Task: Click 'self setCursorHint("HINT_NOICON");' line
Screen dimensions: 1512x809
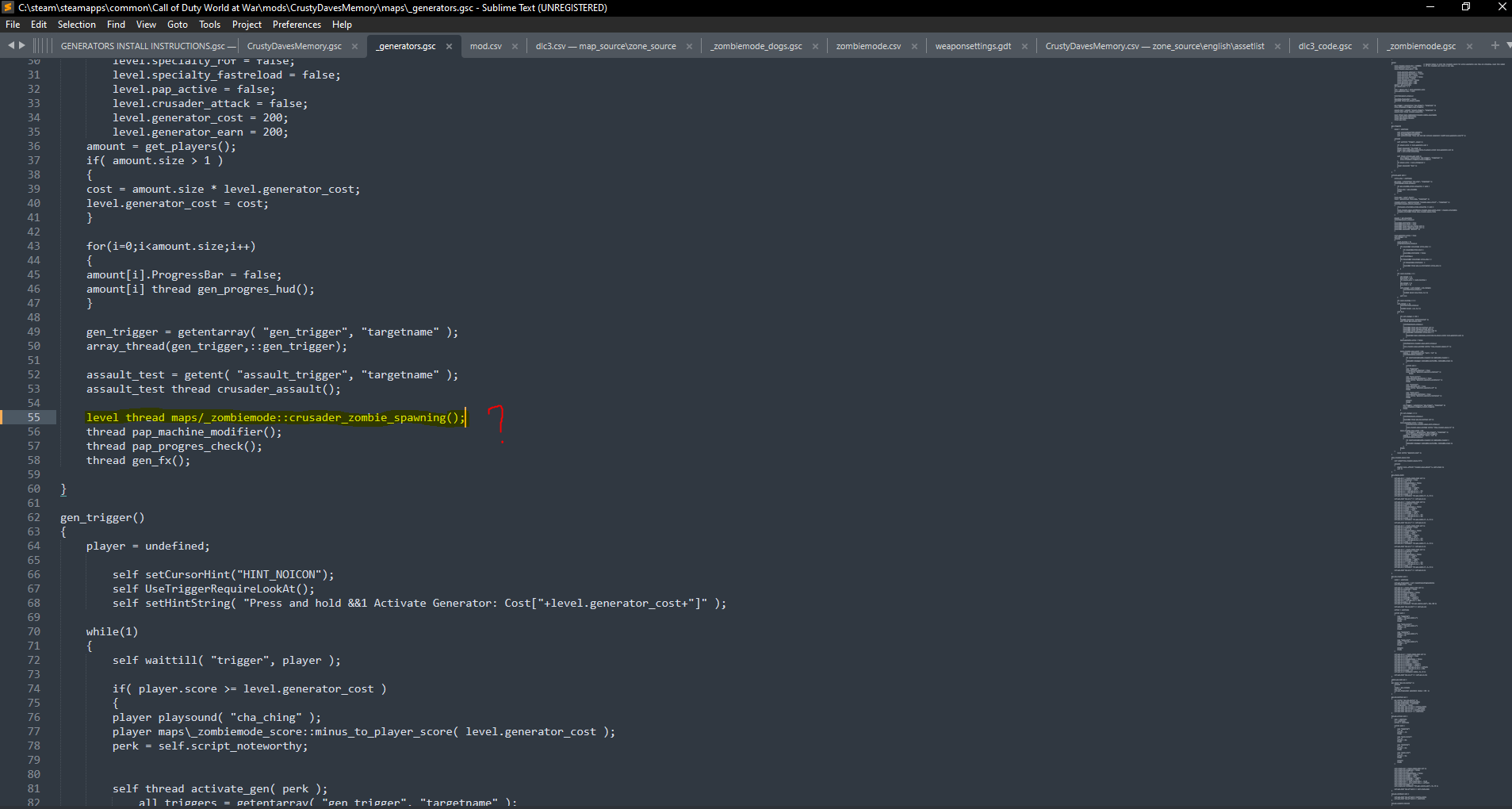Action: [224, 574]
